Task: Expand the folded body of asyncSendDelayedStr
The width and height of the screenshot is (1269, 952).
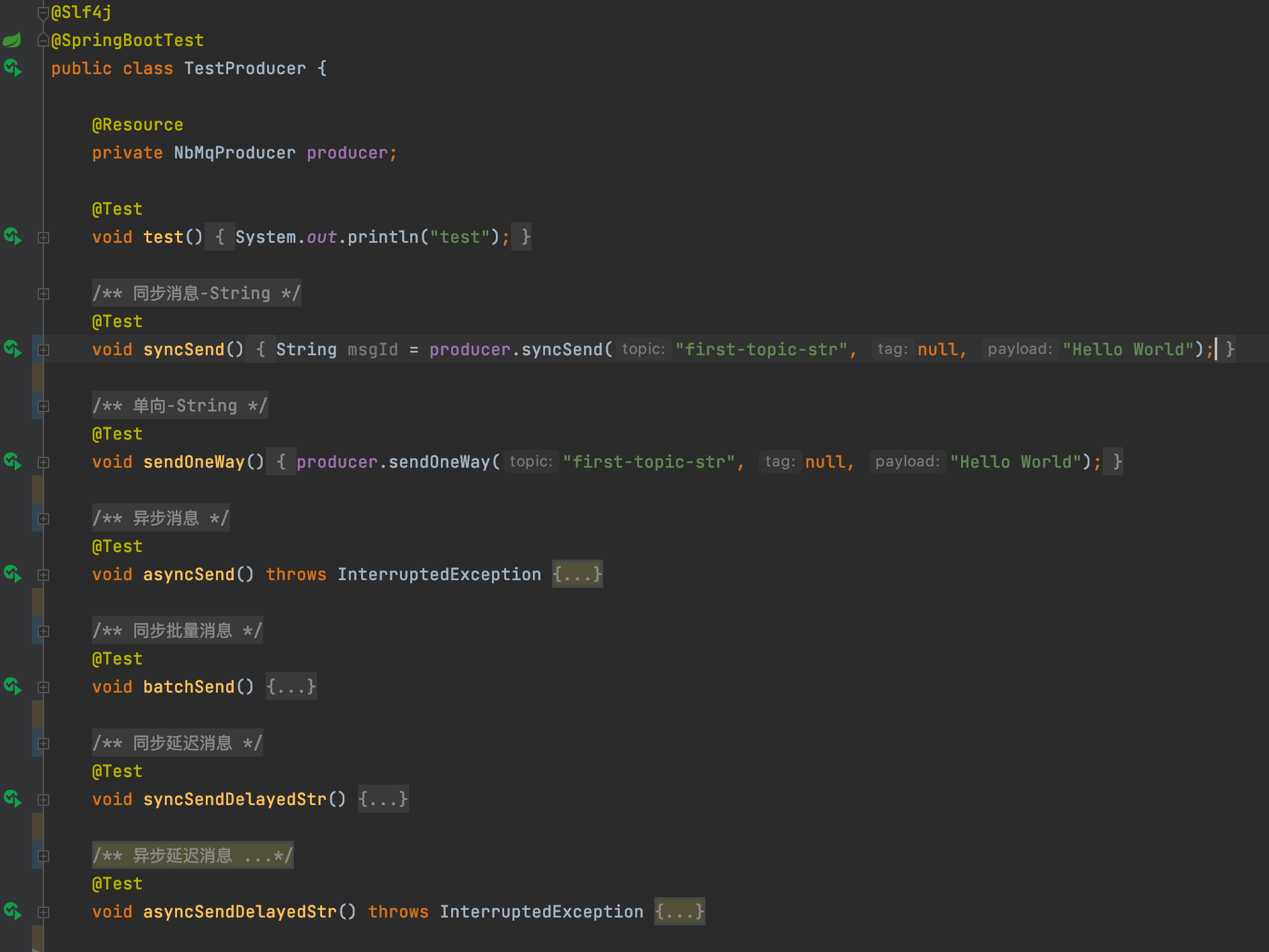Action: click(679, 912)
